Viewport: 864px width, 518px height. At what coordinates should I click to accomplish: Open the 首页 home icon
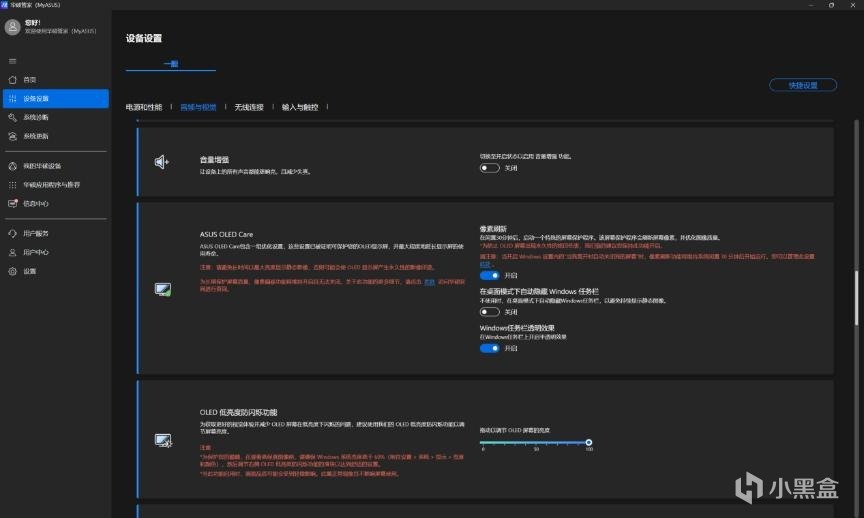click(13, 80)
